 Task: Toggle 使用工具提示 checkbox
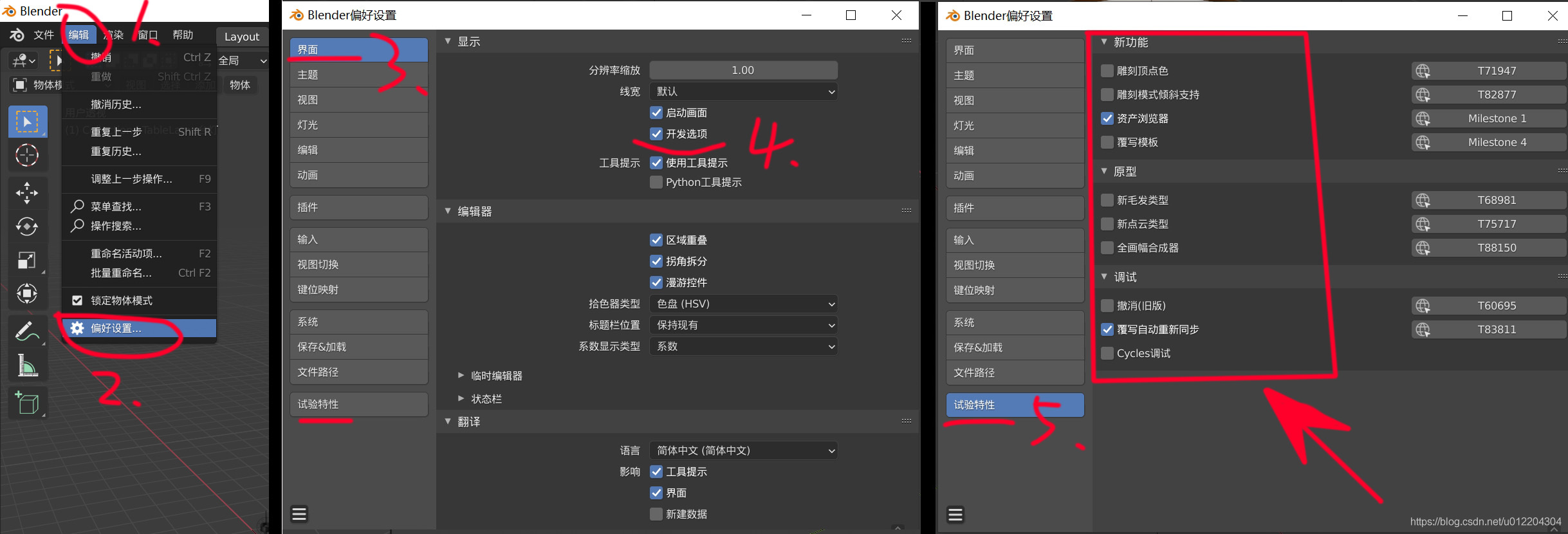click(x=656, y=163)
